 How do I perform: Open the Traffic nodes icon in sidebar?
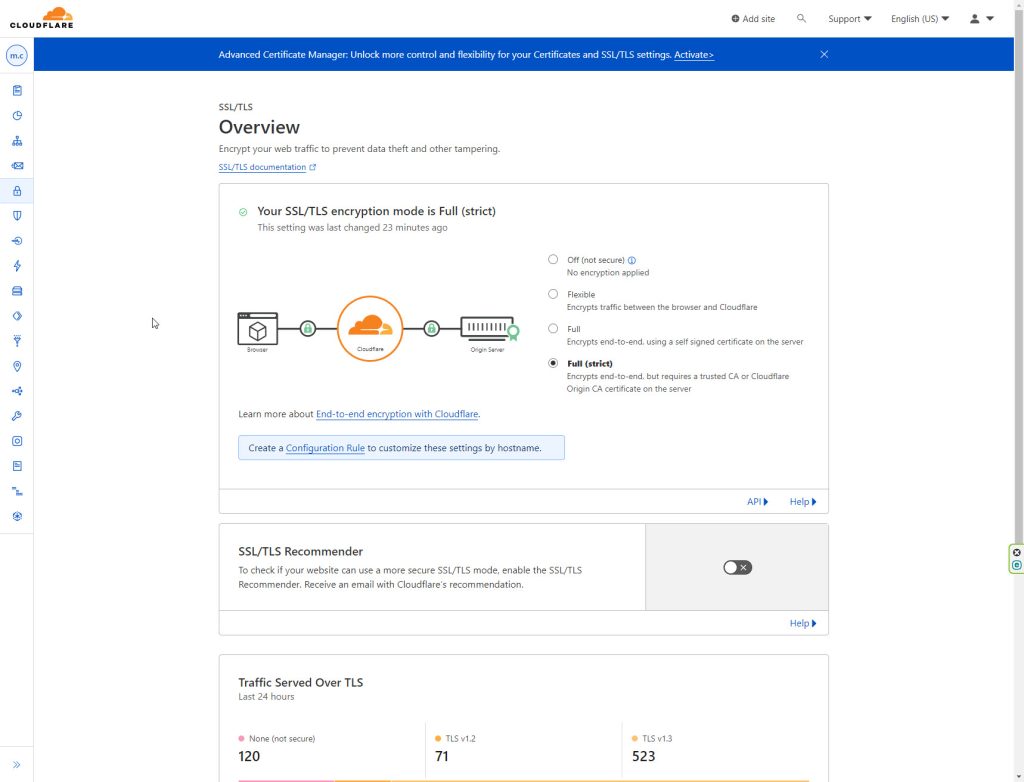17,391
